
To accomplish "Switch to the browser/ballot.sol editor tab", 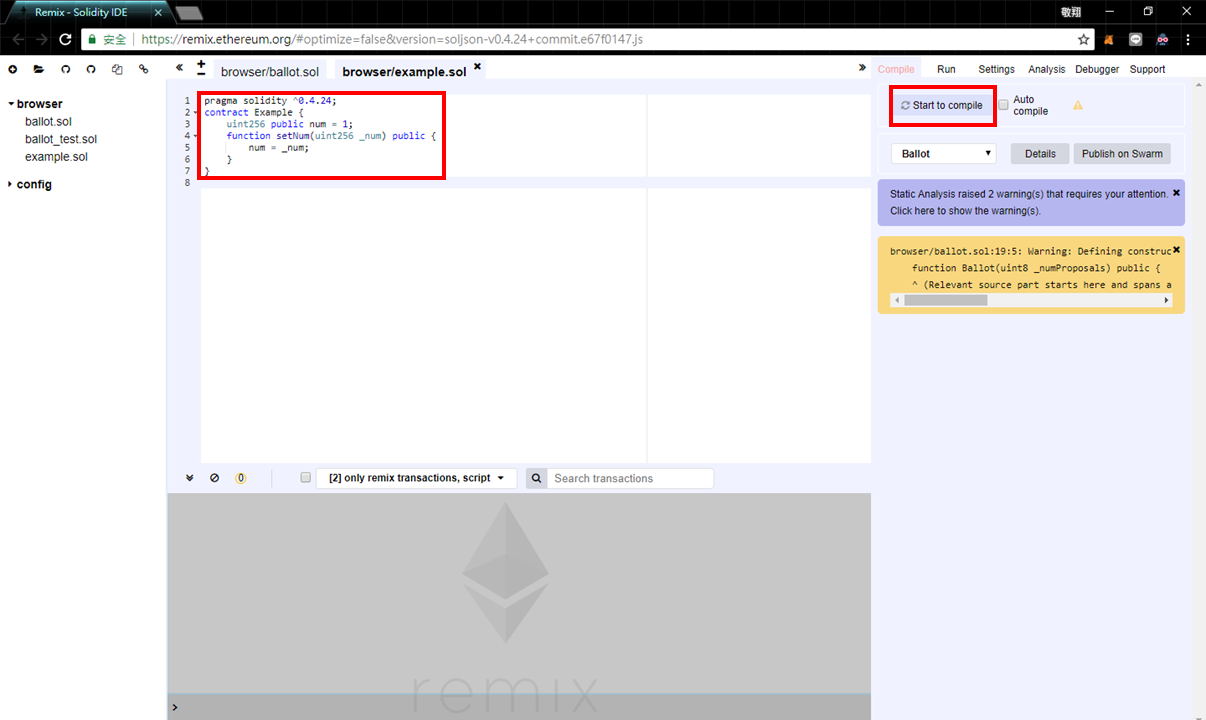I will pyautogui.click(x=270, y=72).
